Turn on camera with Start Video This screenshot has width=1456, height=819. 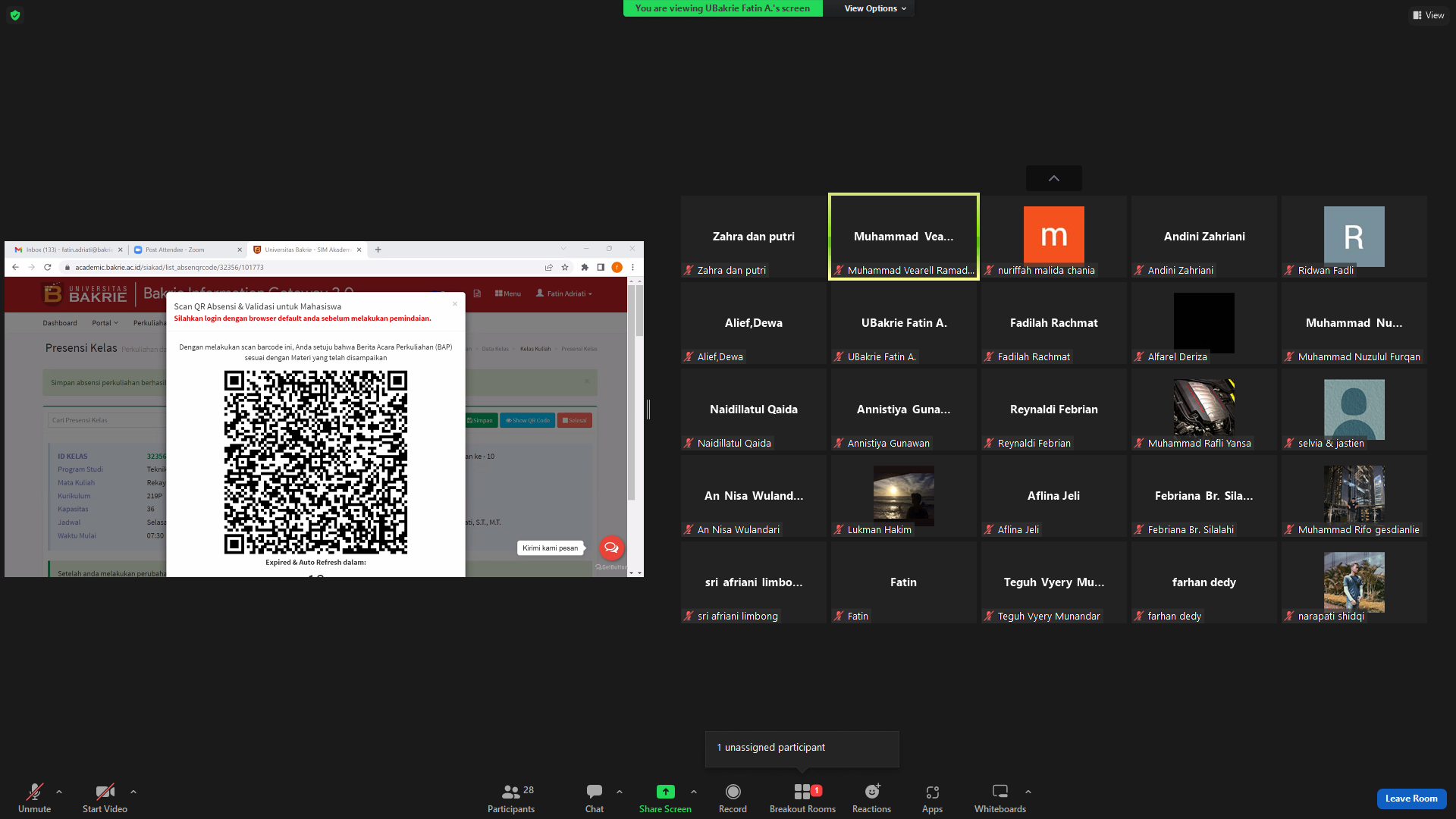(x=105, y=798)
